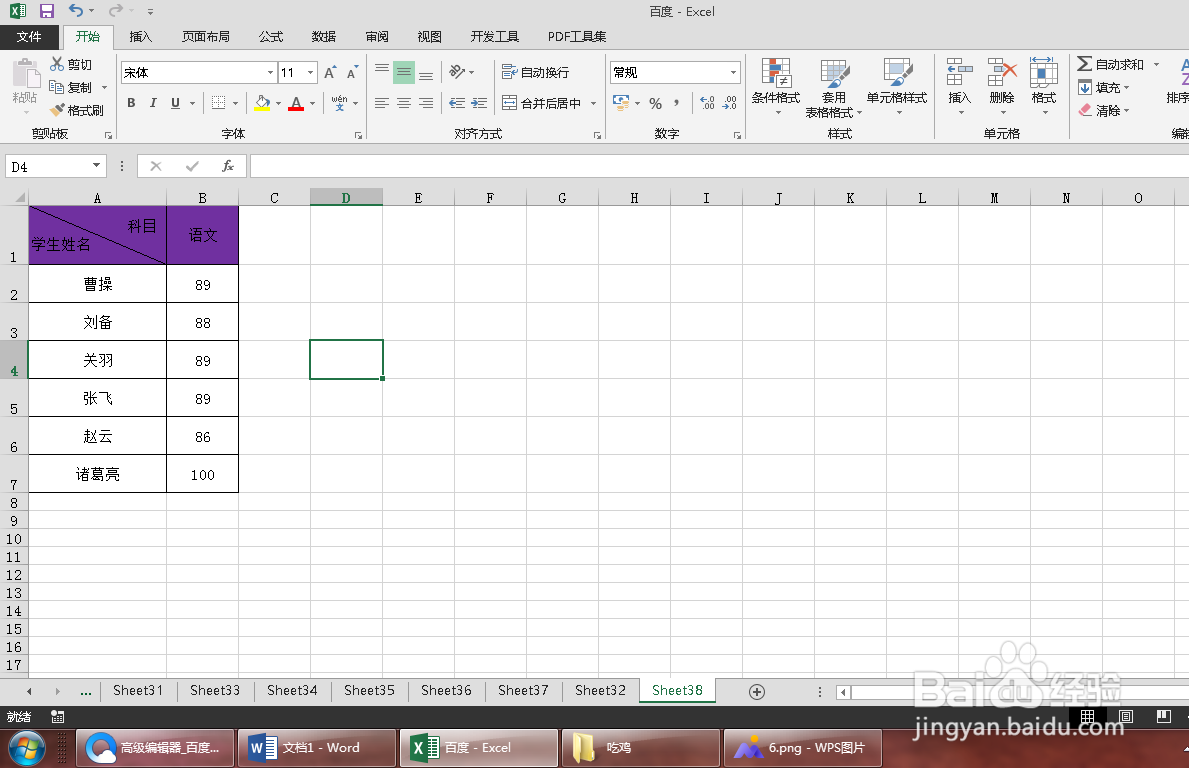Select the Format Painter (格式刷)
This screenshot has height=768, width=1189.
coord(76,110)
